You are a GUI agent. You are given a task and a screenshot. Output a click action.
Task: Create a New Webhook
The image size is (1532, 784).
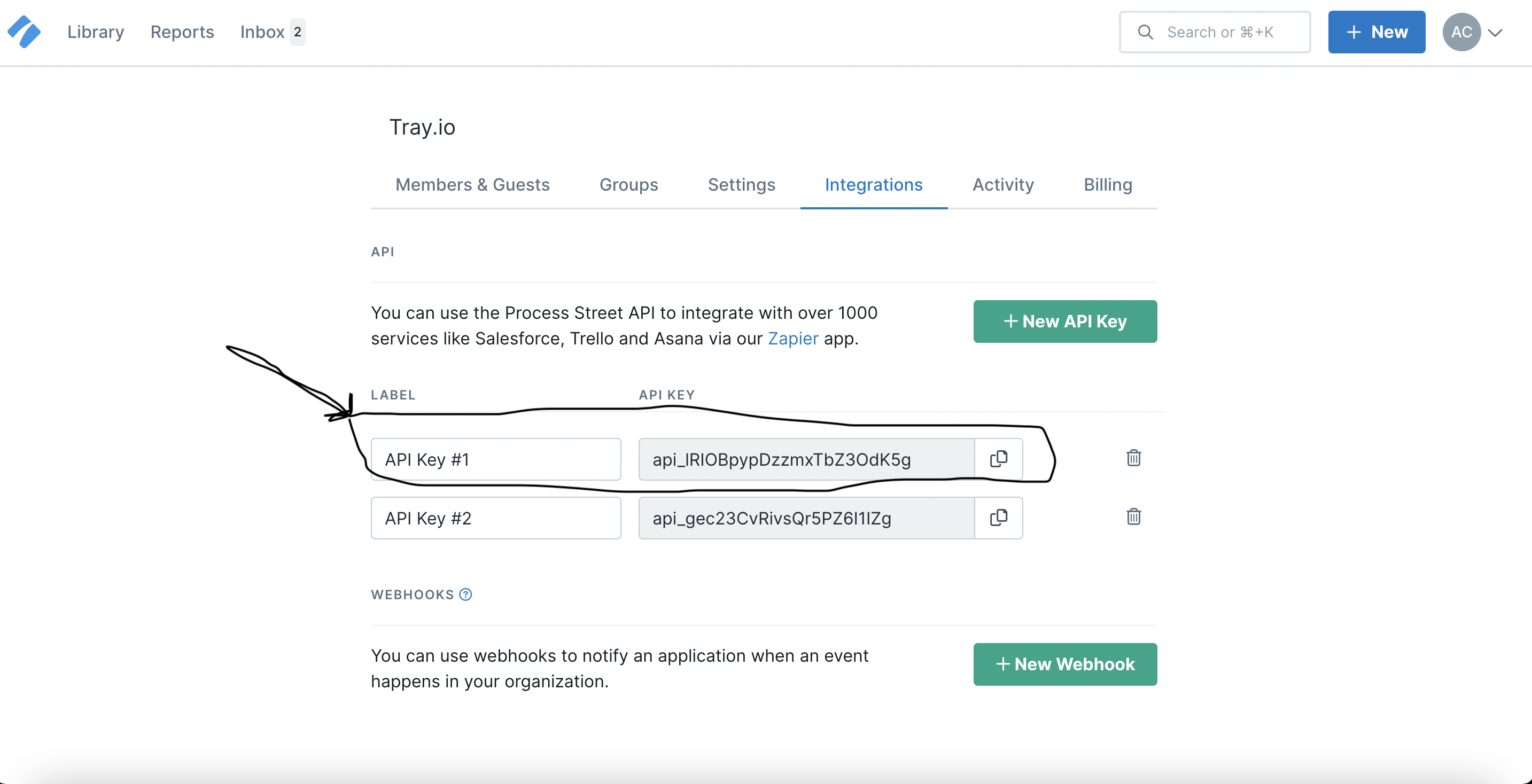pyautogui.click(x=1064, y=664)
